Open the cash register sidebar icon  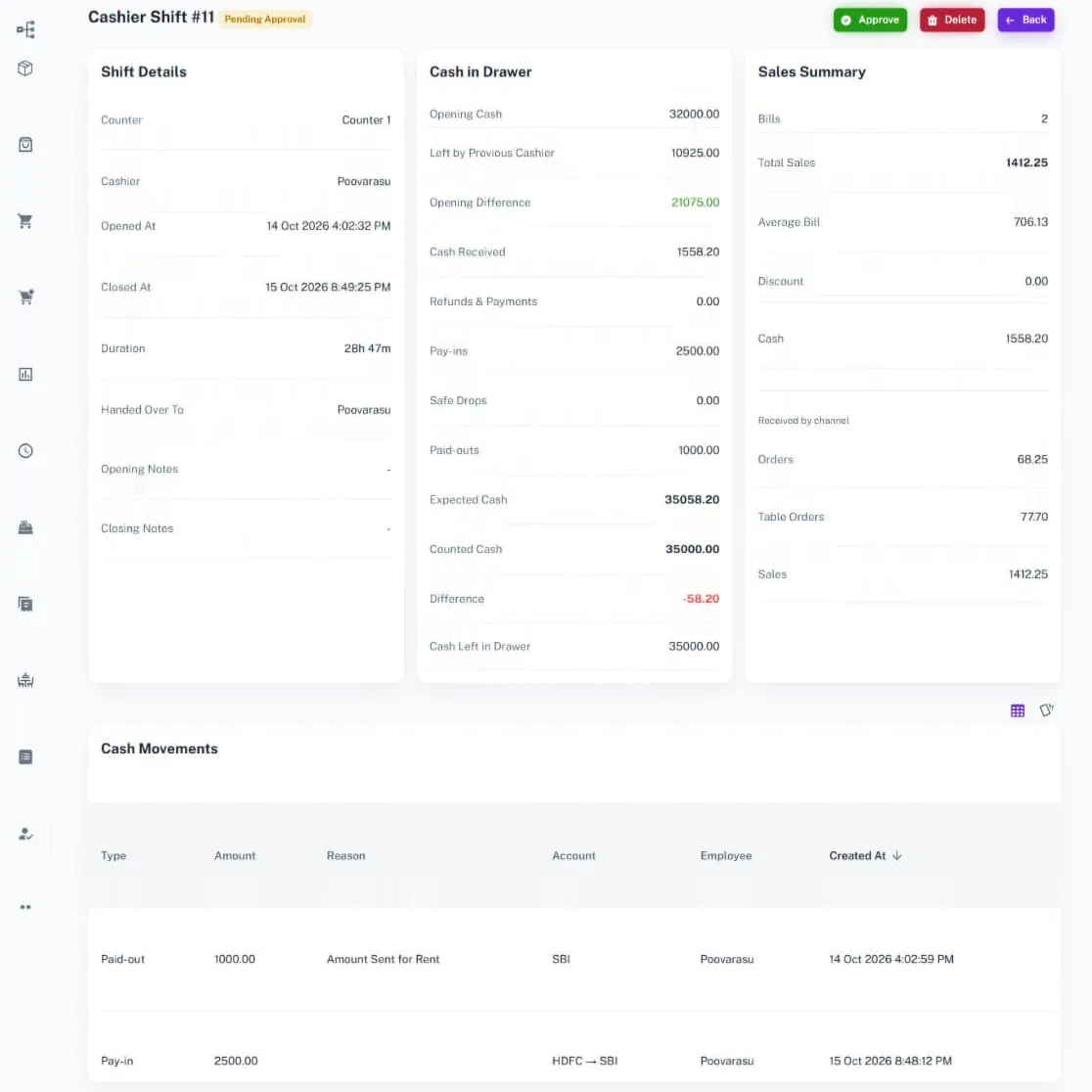coord(25,527)
